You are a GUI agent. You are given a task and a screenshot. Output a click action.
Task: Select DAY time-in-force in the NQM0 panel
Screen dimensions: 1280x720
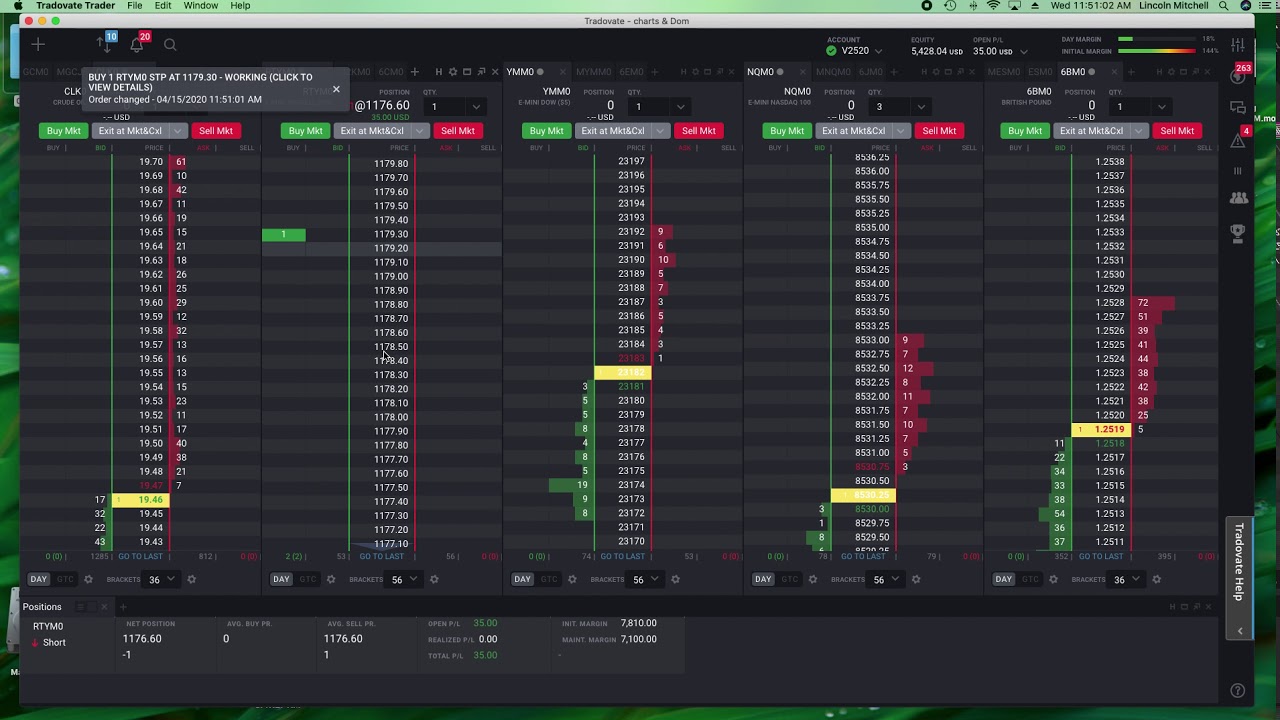click(x=763, y=579)
